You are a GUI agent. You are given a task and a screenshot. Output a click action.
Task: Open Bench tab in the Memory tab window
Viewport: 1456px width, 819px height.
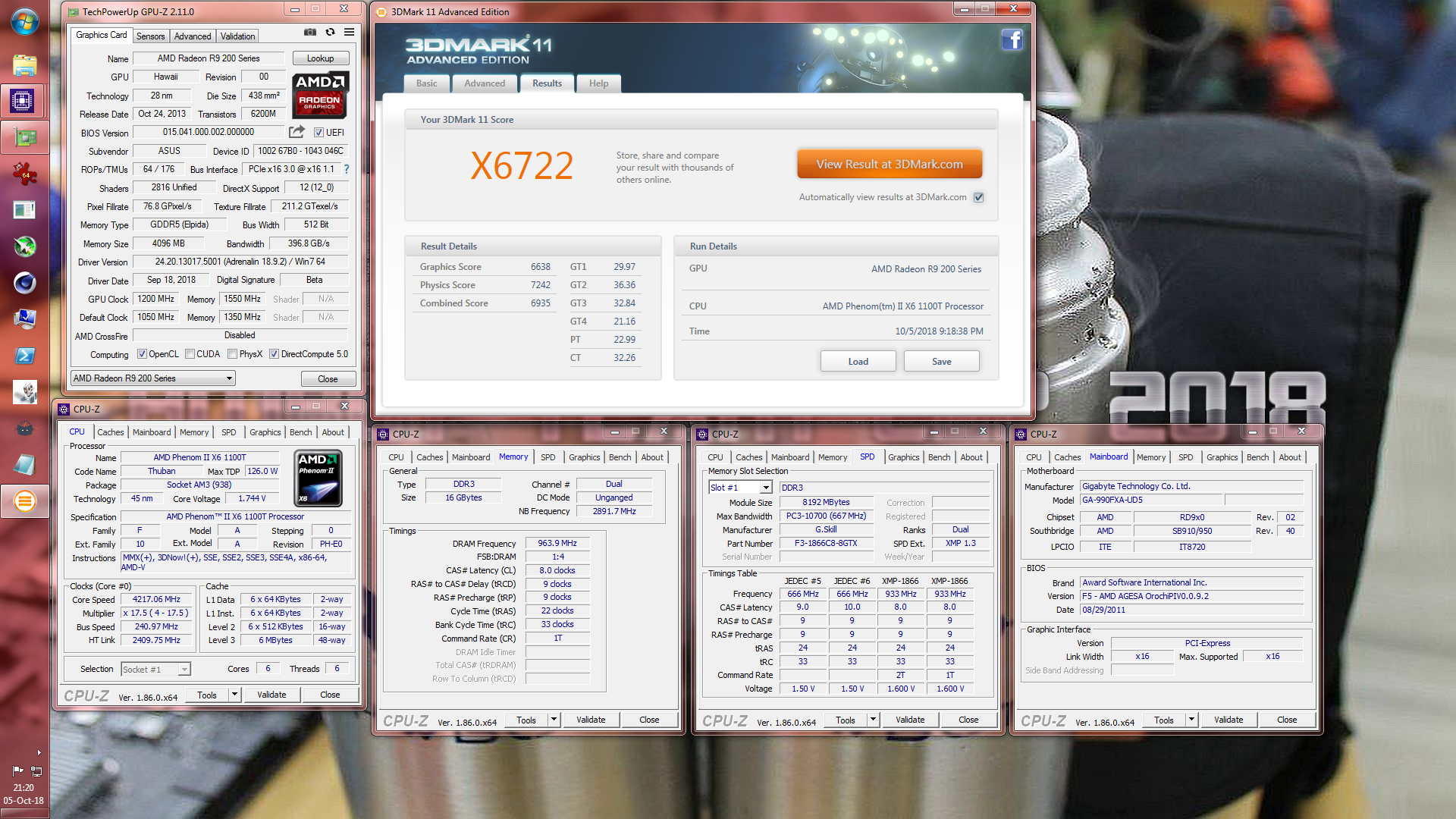point(620,457)
